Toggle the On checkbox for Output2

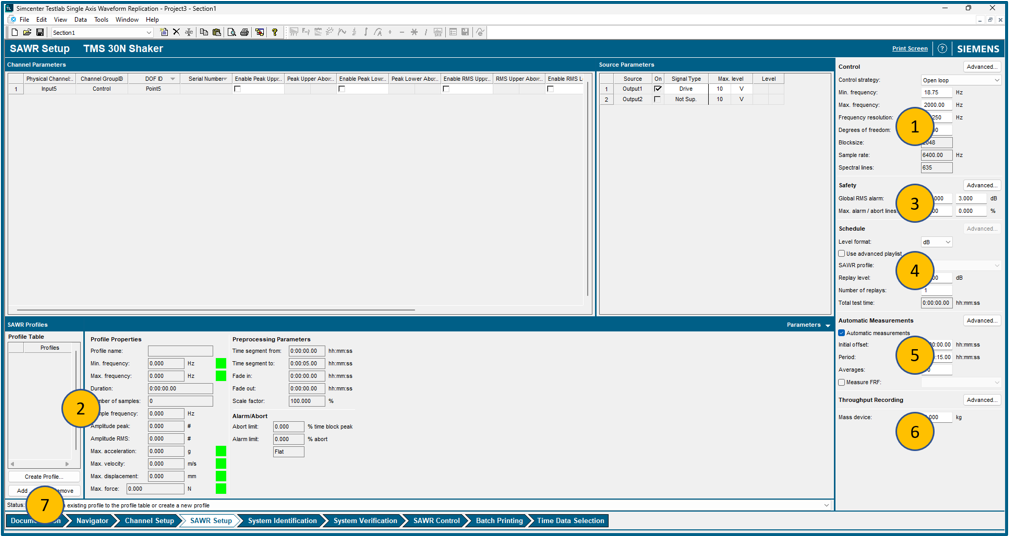click(x=657, y=100)
